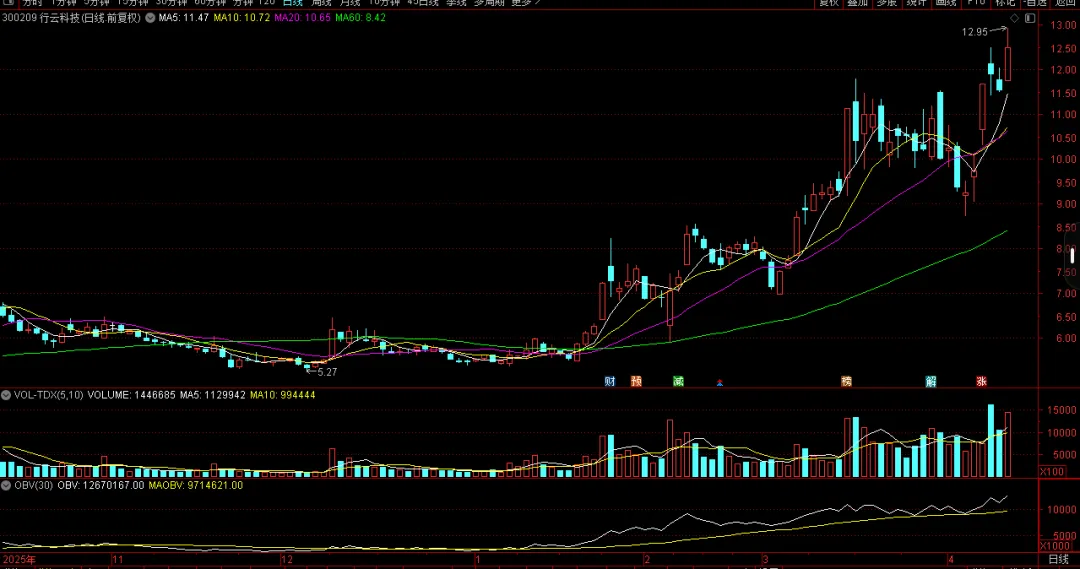The image size is (1080, 569).
Task: Click the OBV: 12670167.00 value
Action: [x=101, y=485]
